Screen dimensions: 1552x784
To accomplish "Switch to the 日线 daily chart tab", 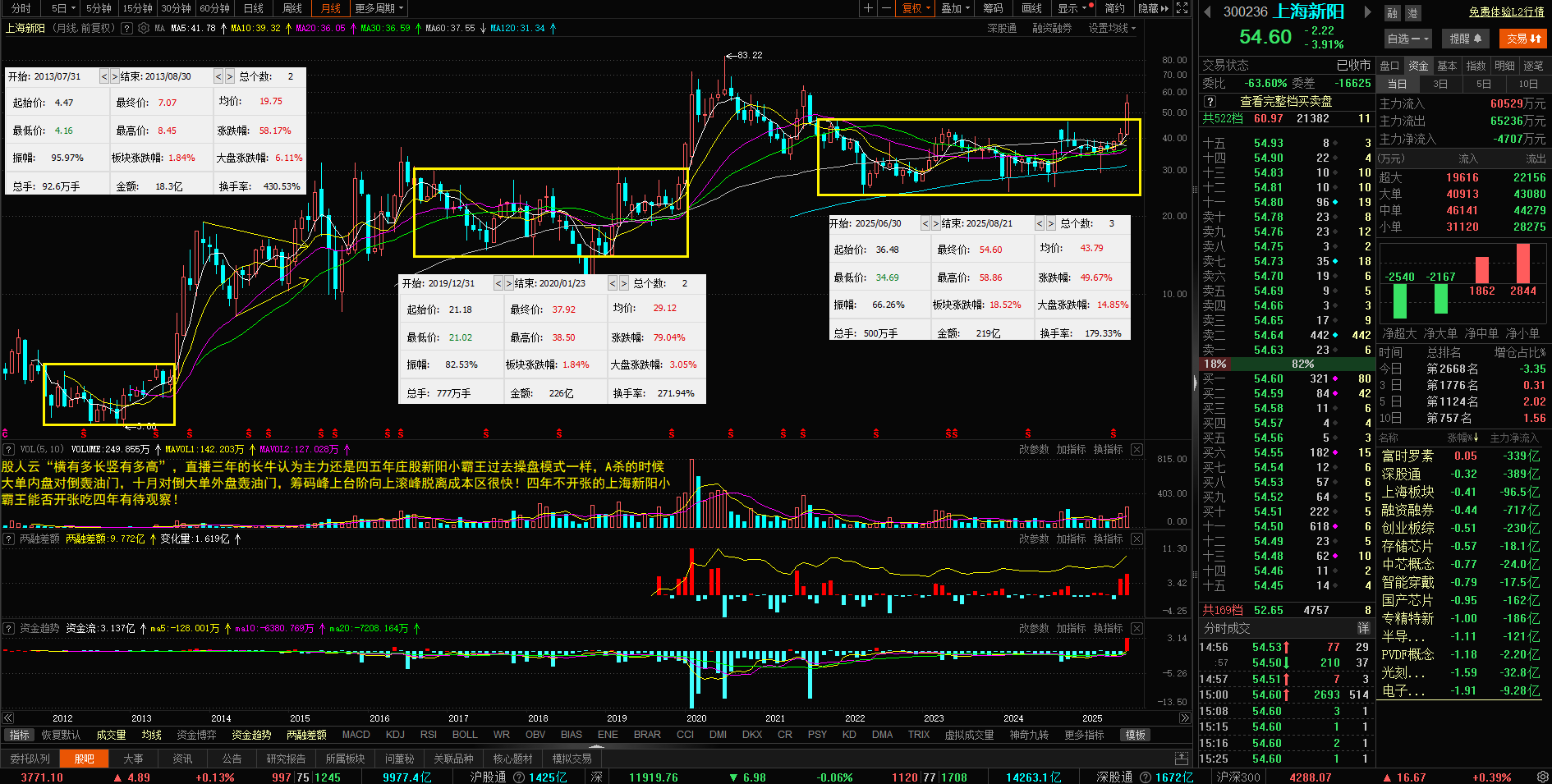I will click(x=254, y=8).
